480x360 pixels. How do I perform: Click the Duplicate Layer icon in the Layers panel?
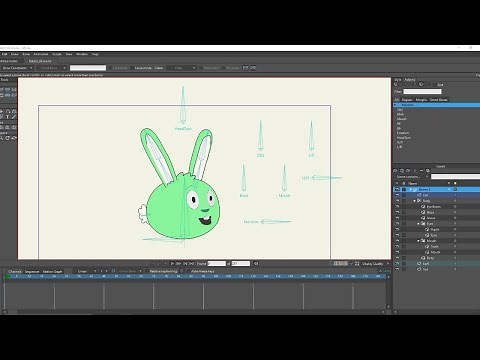(402, 171)
